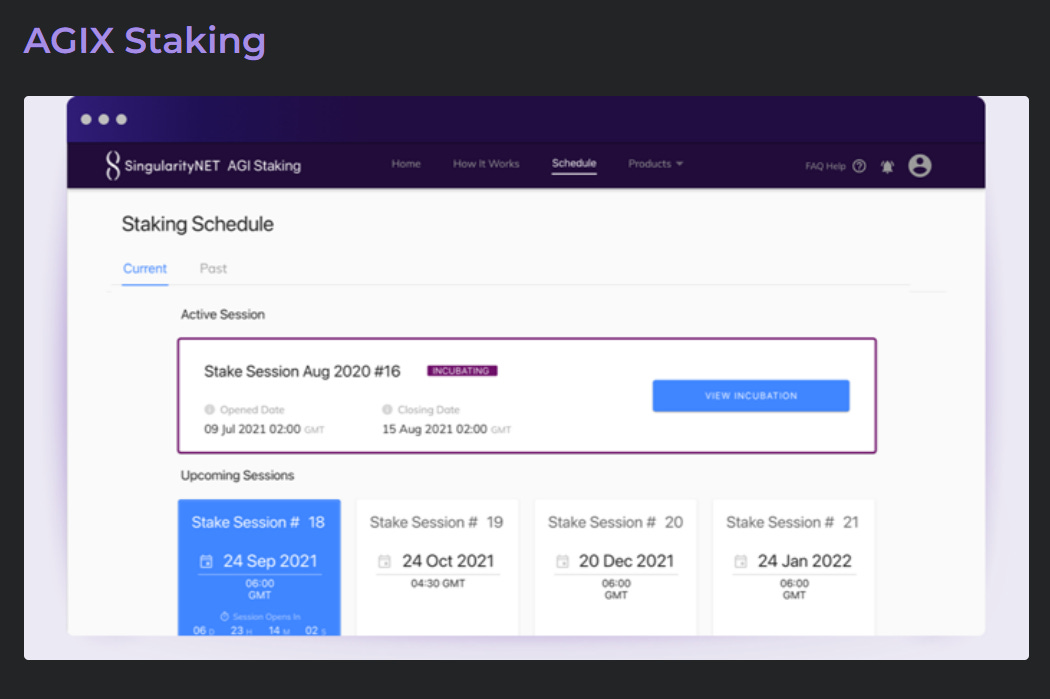Select the Schedule menu item
The image size is (1050, 699).
(574, 163)
